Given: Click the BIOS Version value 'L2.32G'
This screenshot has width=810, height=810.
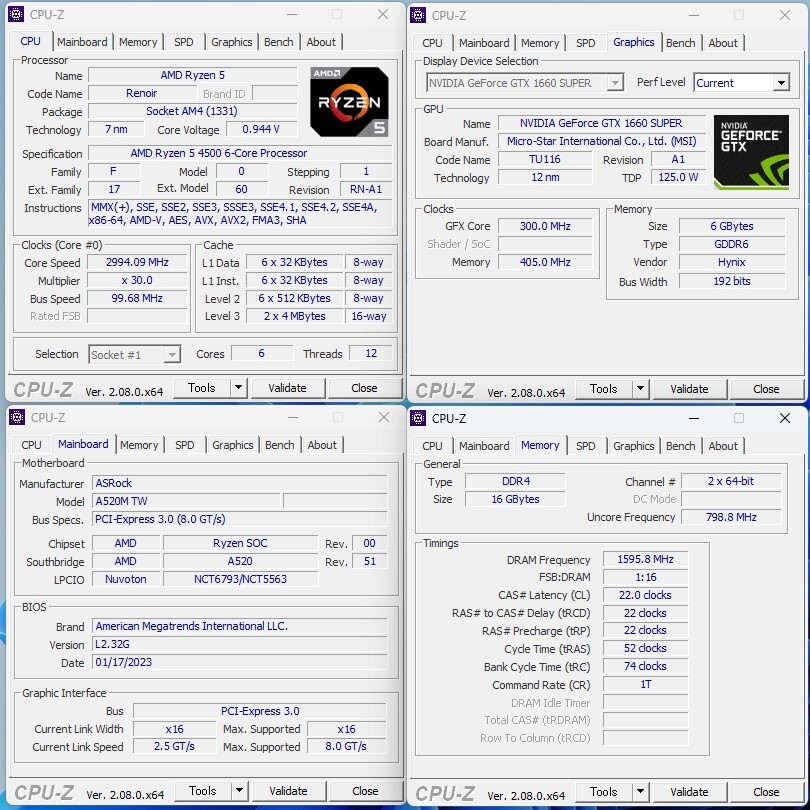Looking at the screenshot, I should tap(240, 644).
